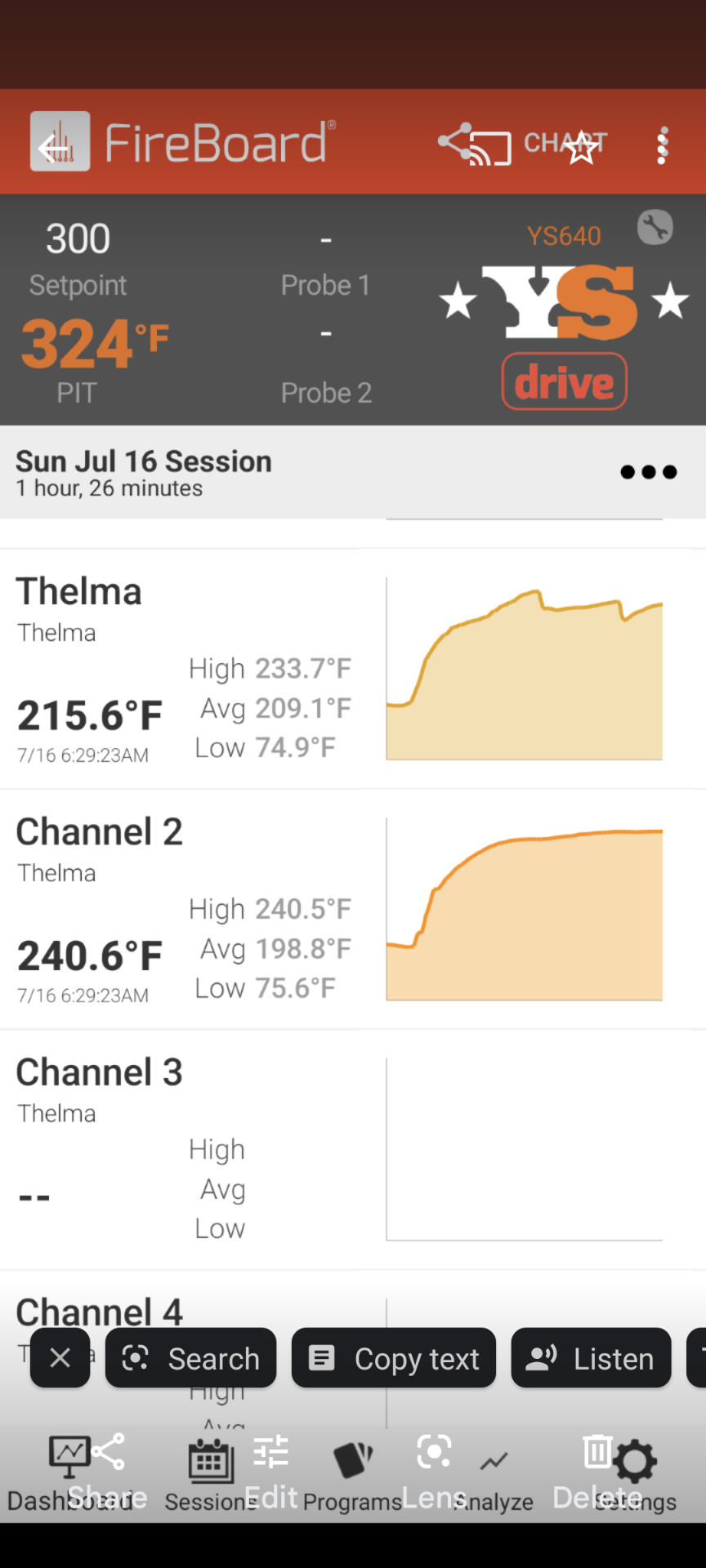Dismiss the overlay with the X button
This screenshot has width=706, height=1568.
60,1358
